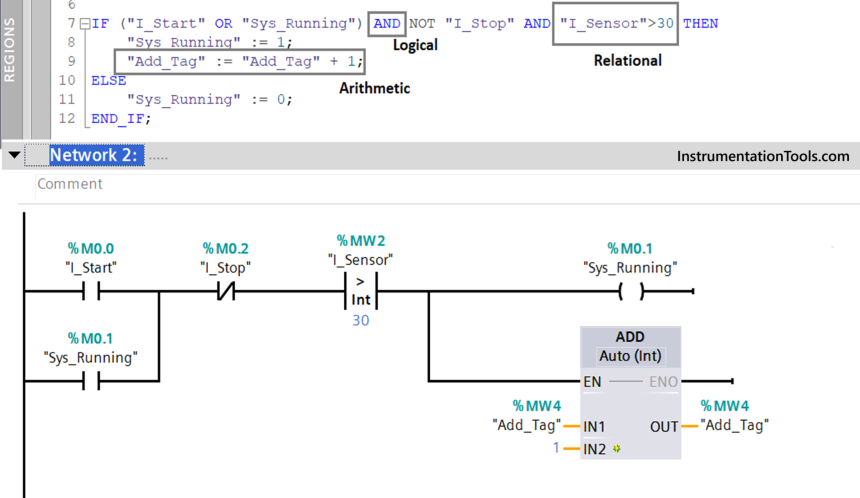
Task: Click line number 9 in the gutter
Action: 71,61
